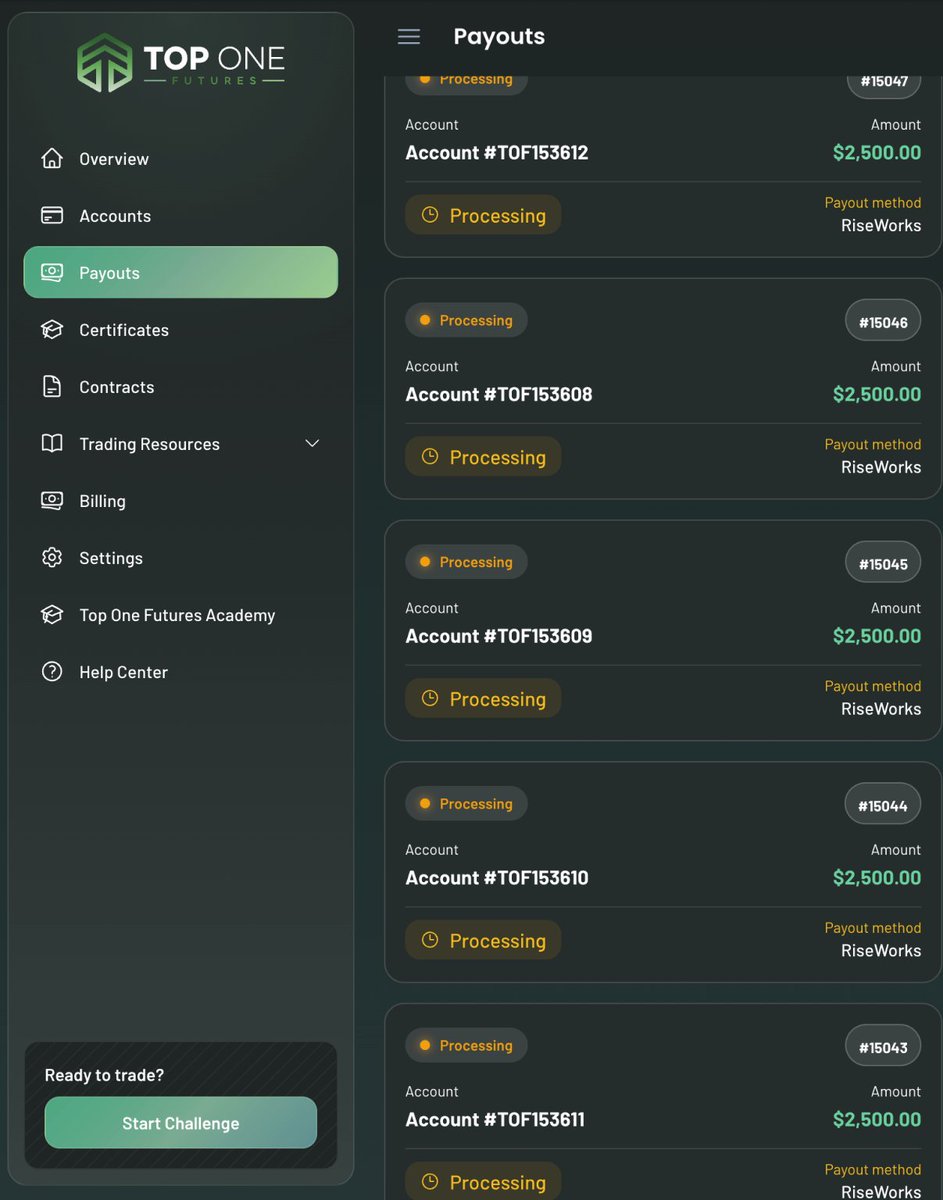Open Settings from the sidebar
Screen dimensions: 943x1200
181,557
